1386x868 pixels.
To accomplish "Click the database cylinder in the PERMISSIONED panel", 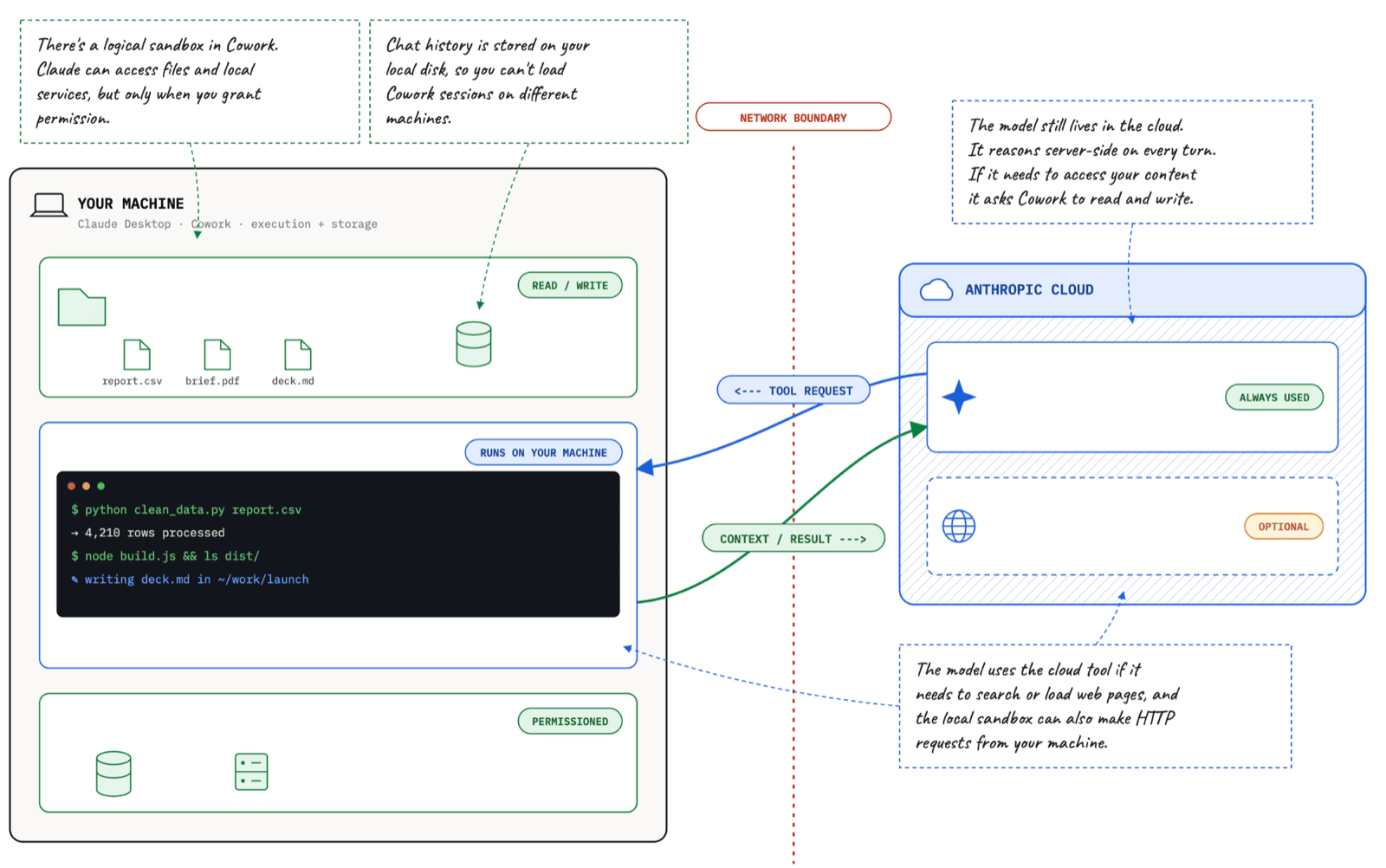I will click(x=113, y=774).
